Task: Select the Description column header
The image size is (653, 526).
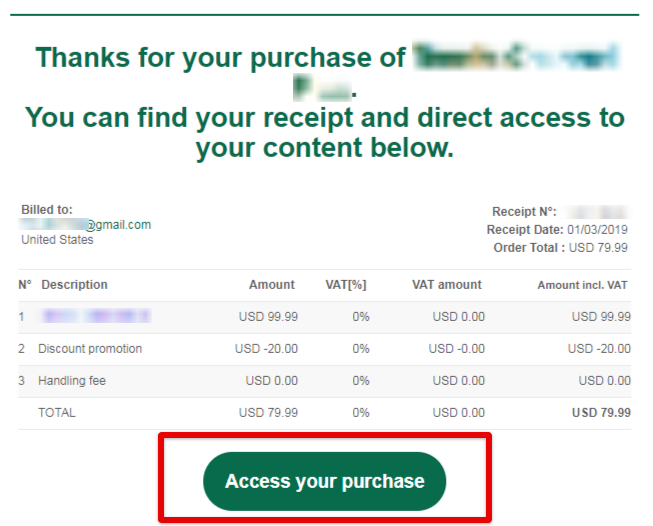Action: click(x=74, y=285)
